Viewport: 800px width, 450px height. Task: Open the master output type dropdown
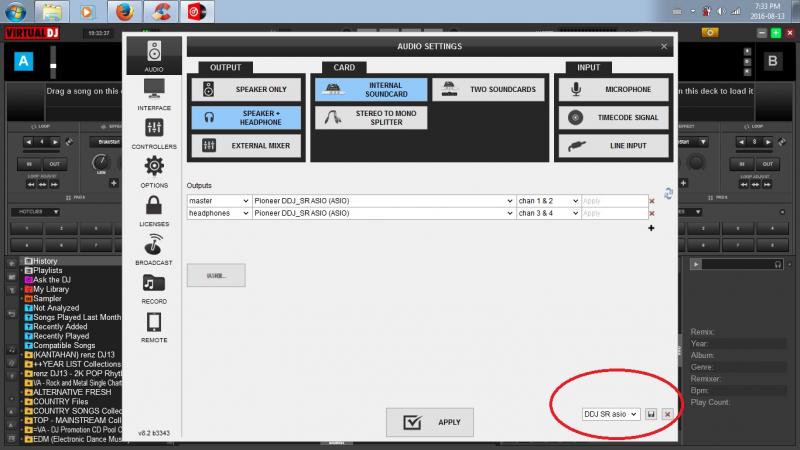click(x=219, y=201)
